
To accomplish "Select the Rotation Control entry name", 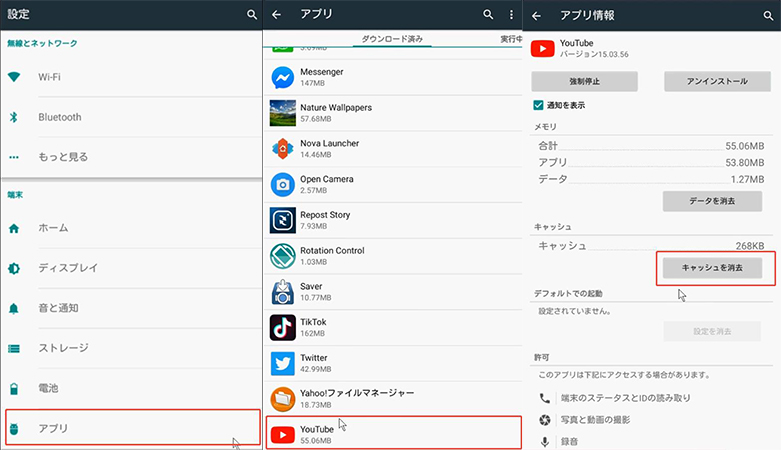I will 332,251.
